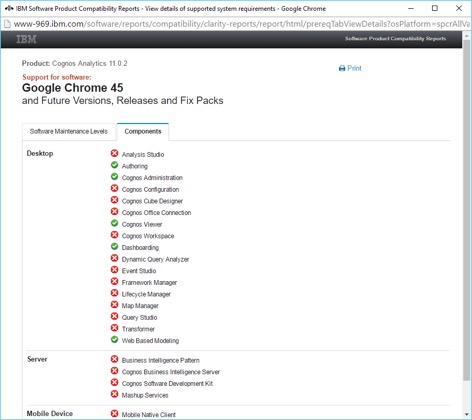
Task: Click green check icon beside Web Based Modeling
Action: pyautogui.click(x=114, y=340)
